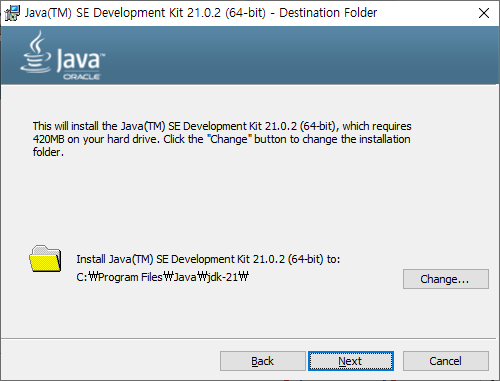Image resolution: width=500 pixels, height=381 pixels.
Task: Click the description text about 420MB requirement
Action: pos(222,139)
